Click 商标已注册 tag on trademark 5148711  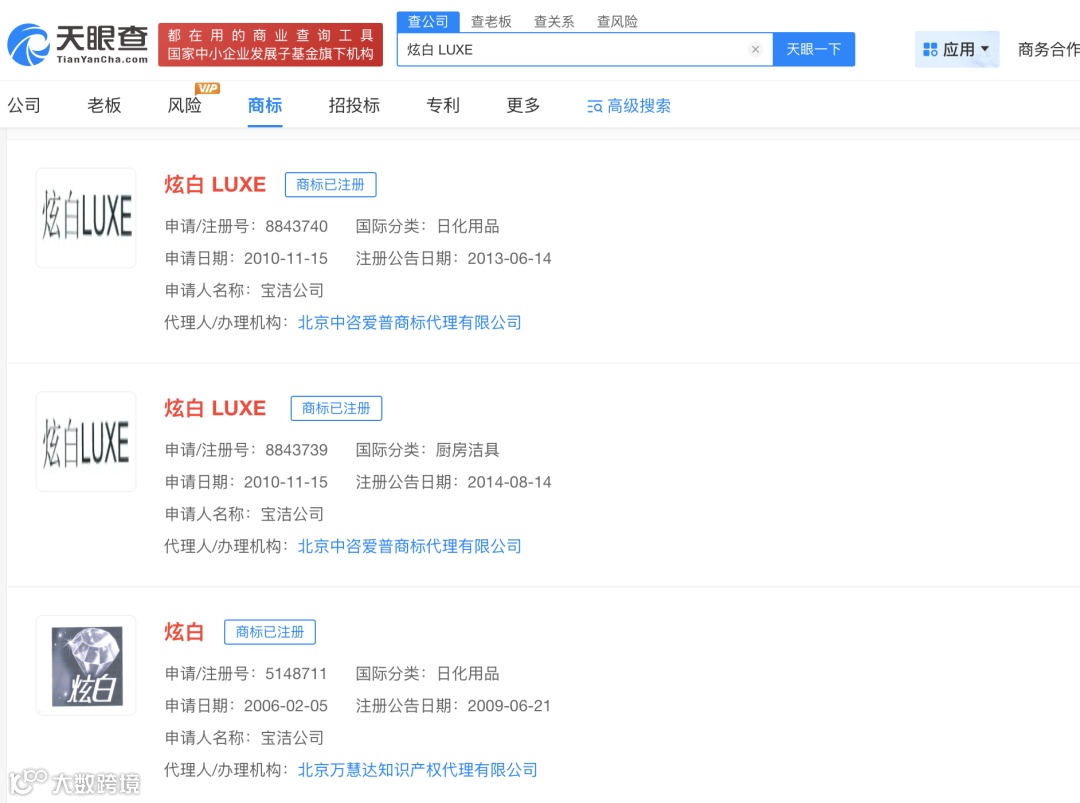pos(270,632)
